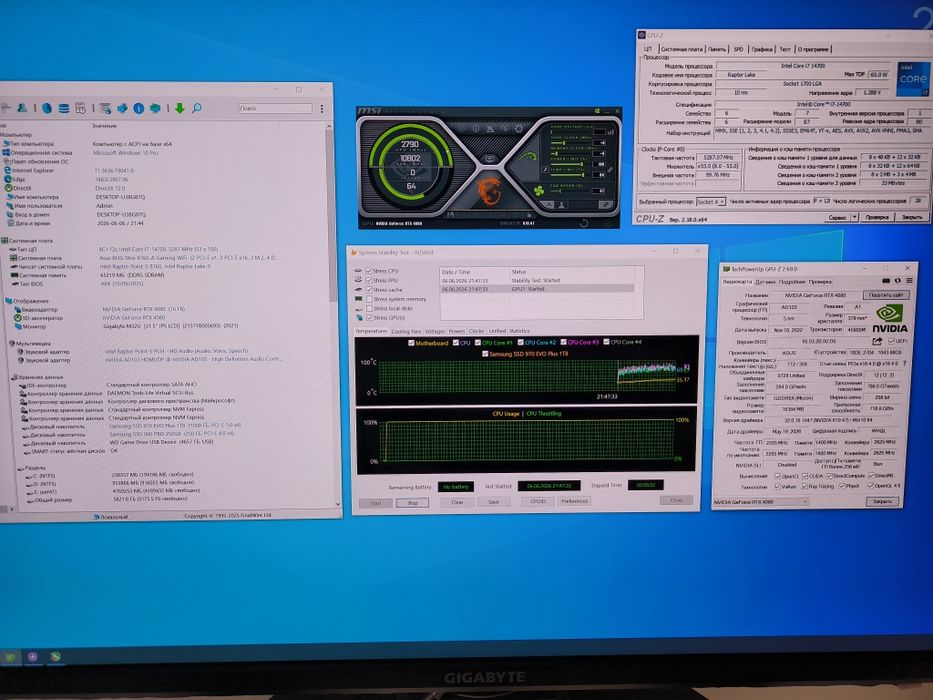Toggle Stress CPU checkbox in Stability Test
933x700 pixels.
pos(369,271)
